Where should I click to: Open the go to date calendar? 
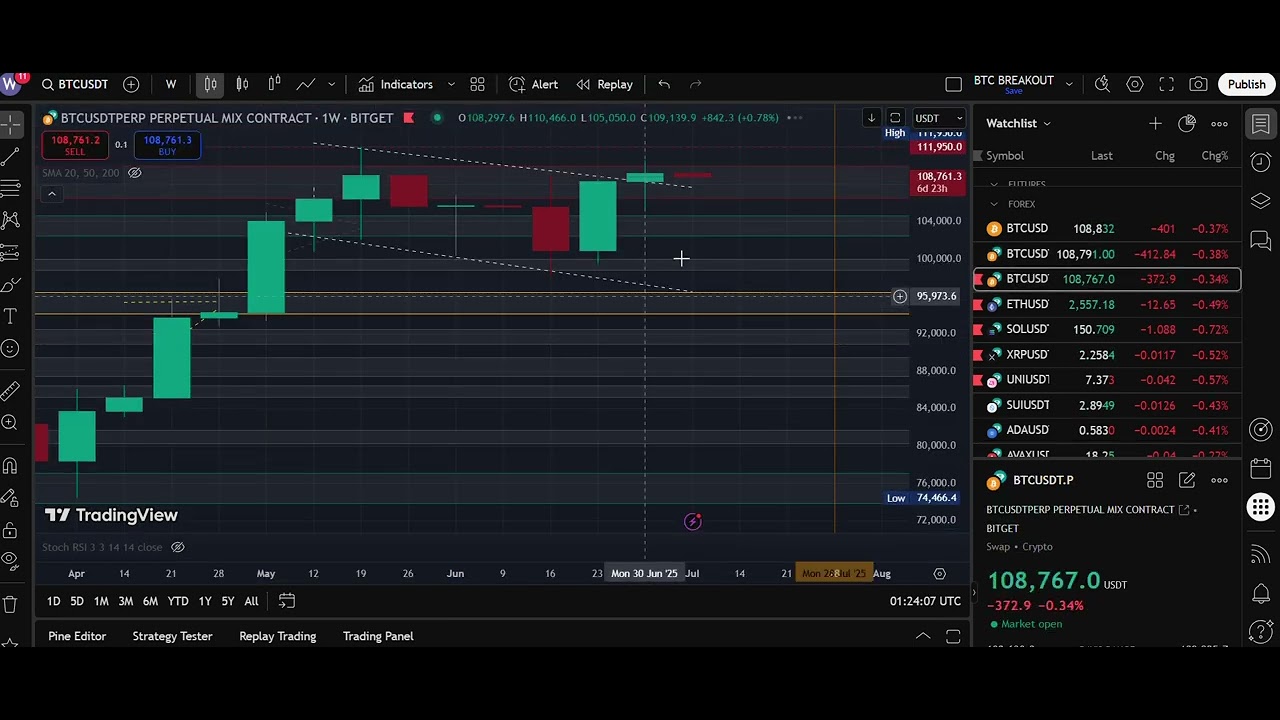point(286,601)
